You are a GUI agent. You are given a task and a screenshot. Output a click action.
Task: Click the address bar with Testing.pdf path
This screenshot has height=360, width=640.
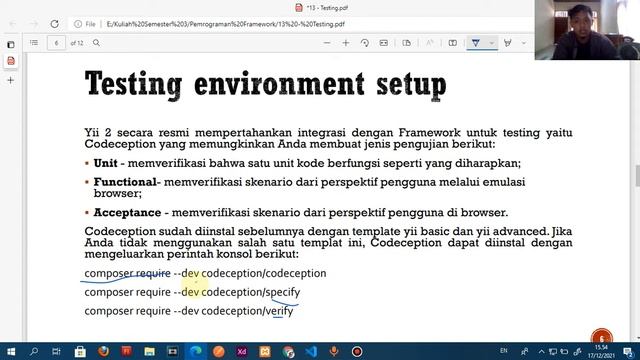(x=225, y=24)
